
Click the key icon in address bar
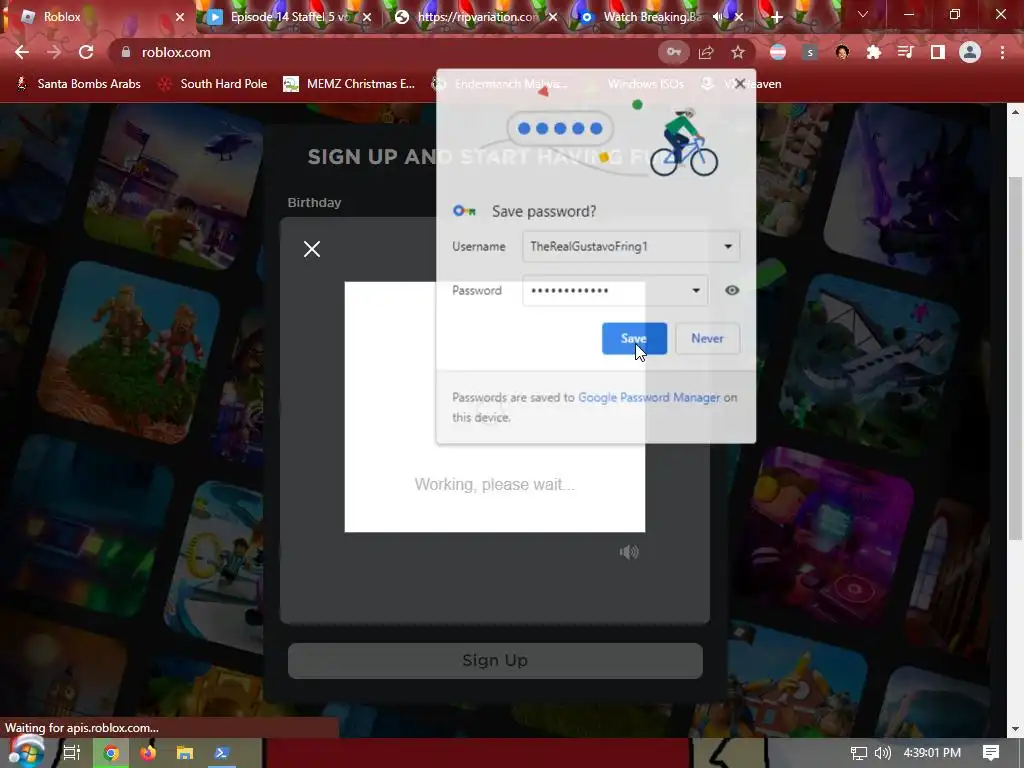pos(673,52)
